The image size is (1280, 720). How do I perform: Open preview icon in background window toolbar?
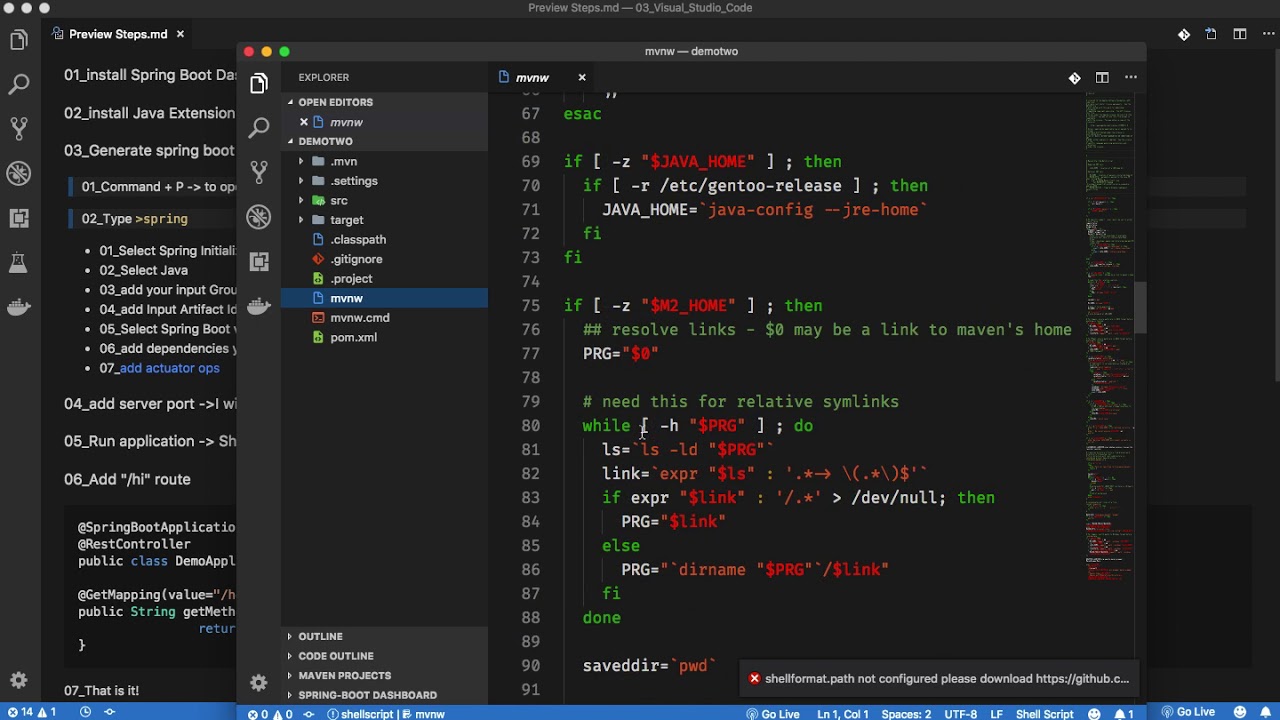(x=1211, y=34)
